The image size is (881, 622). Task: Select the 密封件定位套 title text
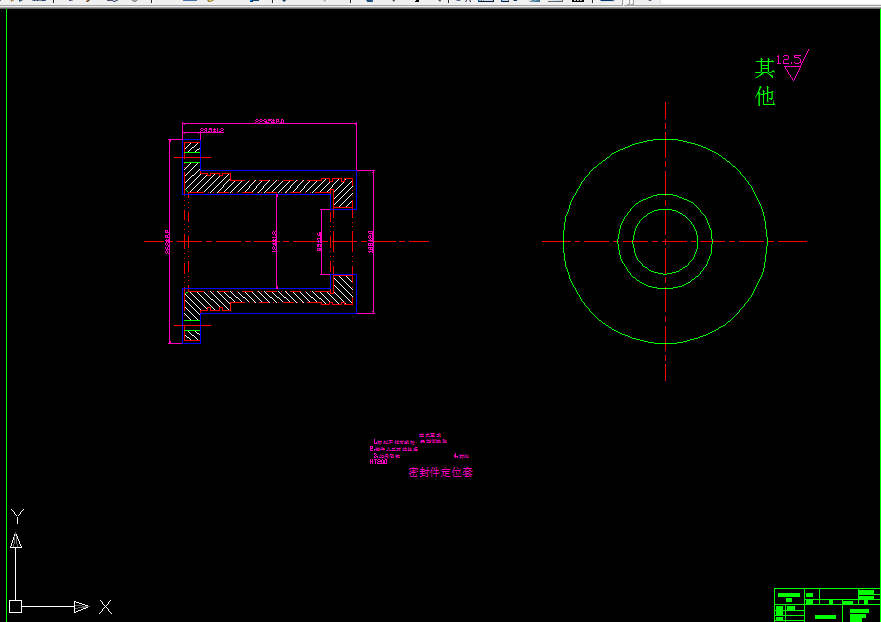(440, 473)
